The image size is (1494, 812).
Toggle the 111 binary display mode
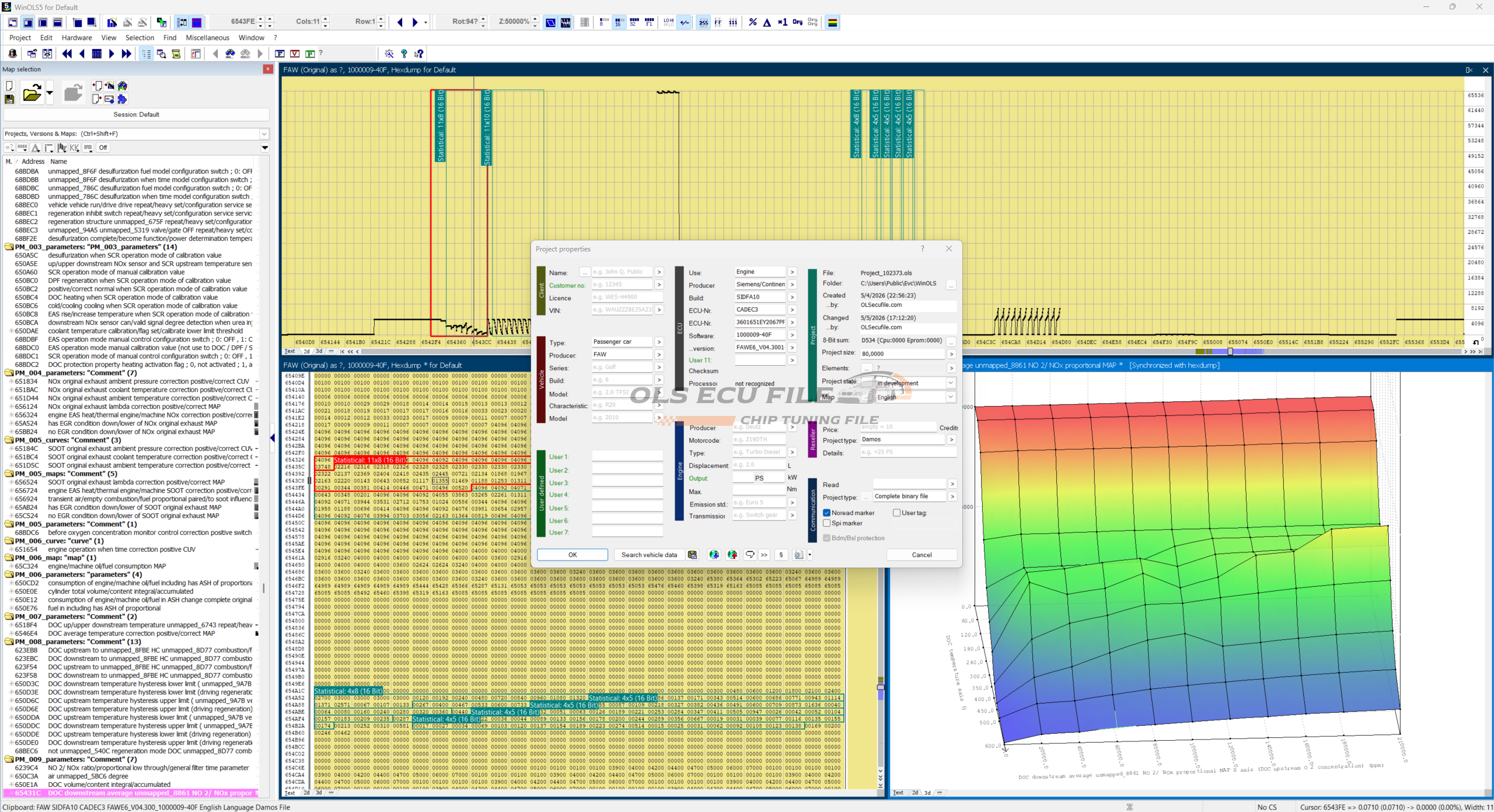[x=733, y=22]
